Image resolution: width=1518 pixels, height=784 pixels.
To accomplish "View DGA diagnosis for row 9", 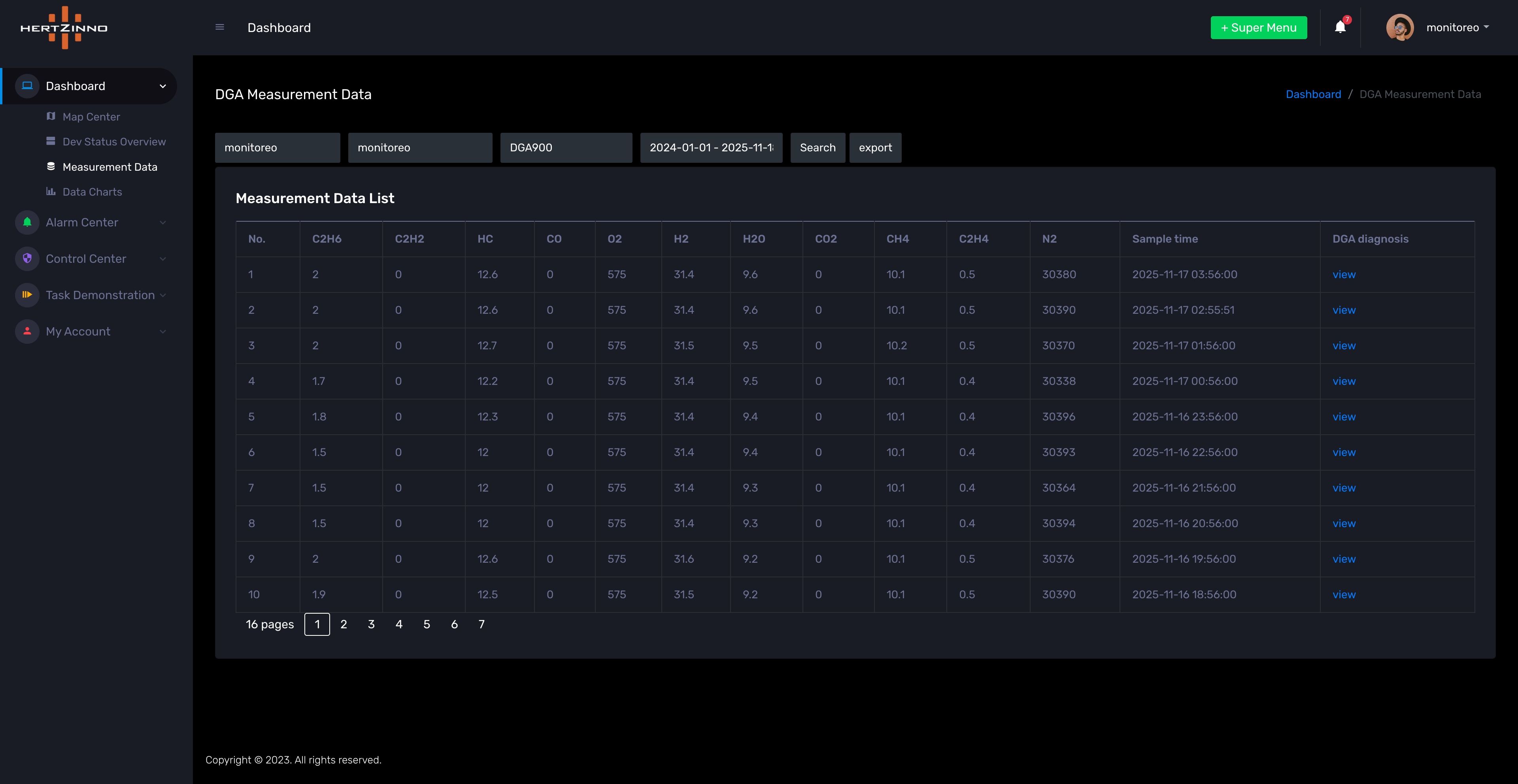I will (x=1344, y=559).
